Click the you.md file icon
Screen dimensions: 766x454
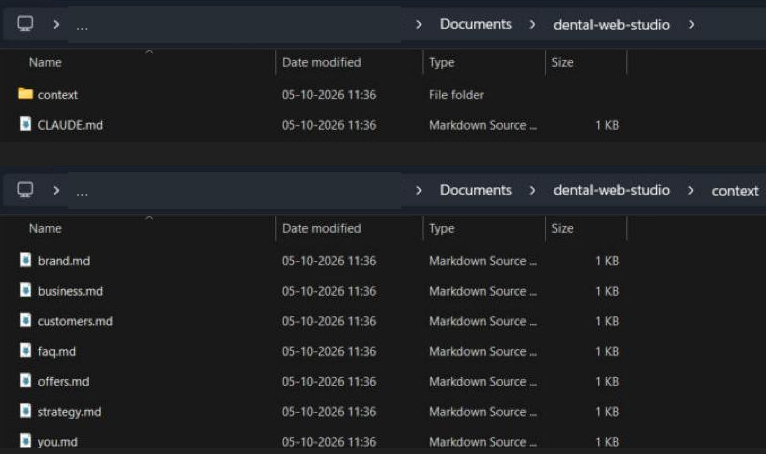pyautogui.click(x=25, y=441)
